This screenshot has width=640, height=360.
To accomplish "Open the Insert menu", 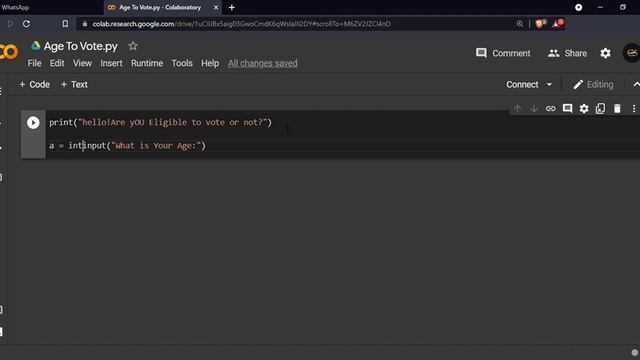I will coord(111,63).
